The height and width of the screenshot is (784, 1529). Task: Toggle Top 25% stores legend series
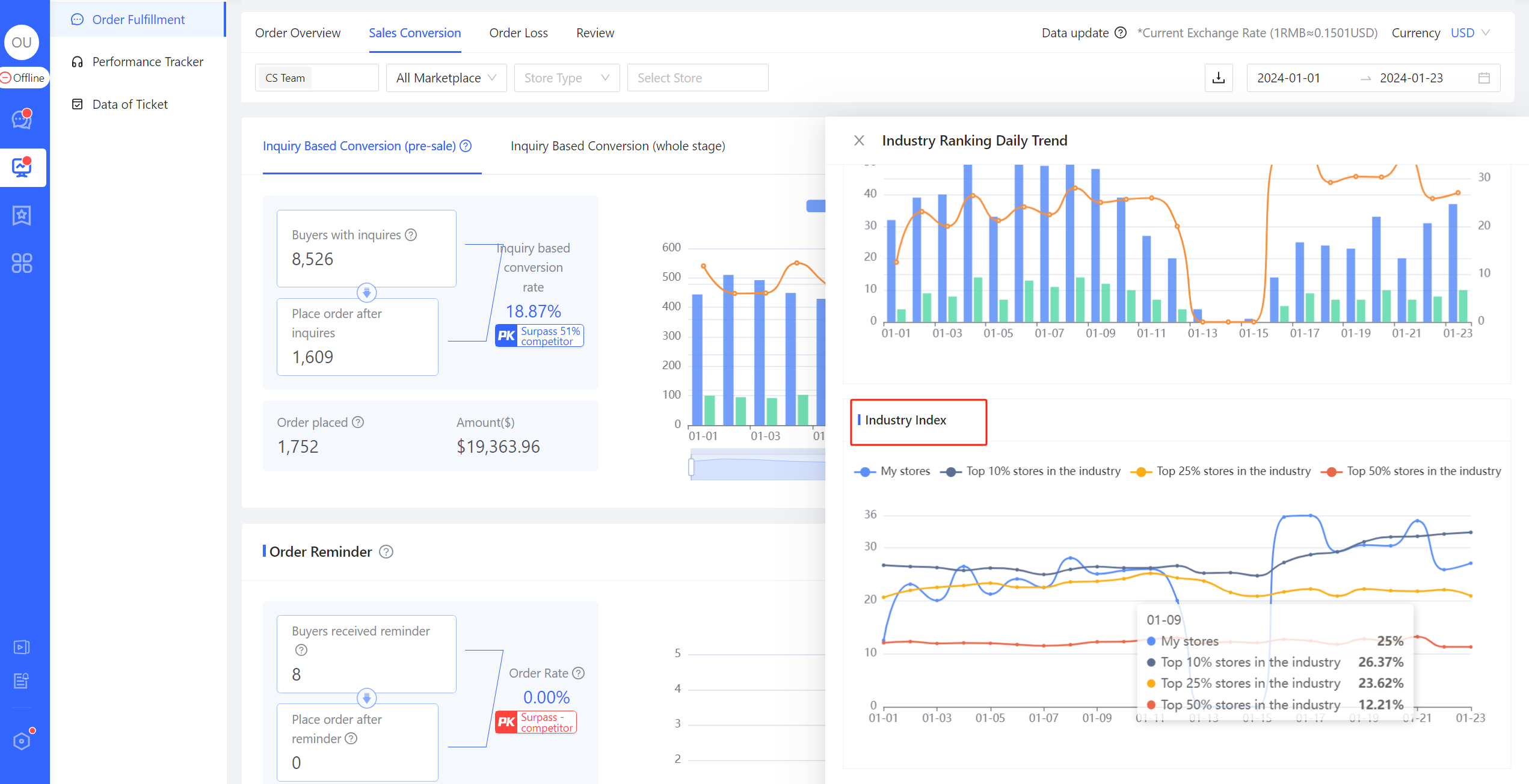(1221, 472)
